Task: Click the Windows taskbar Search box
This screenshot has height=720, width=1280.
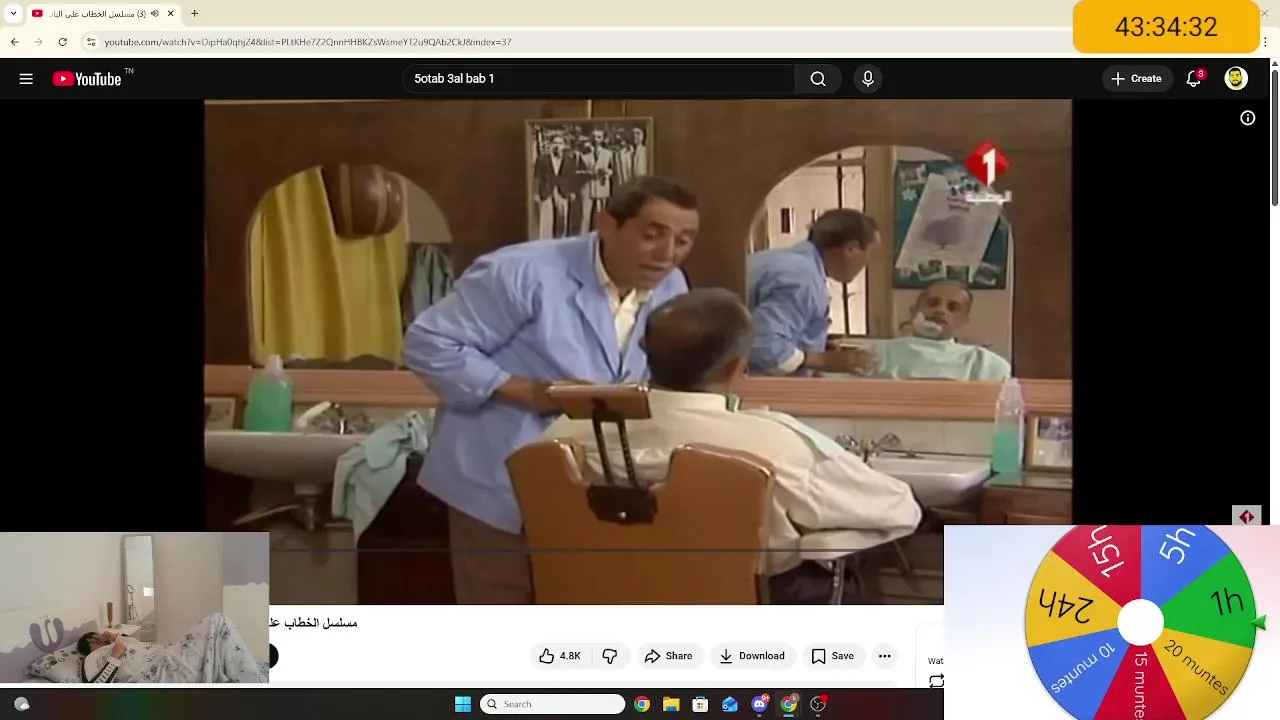Action: [x=553, y=704]
